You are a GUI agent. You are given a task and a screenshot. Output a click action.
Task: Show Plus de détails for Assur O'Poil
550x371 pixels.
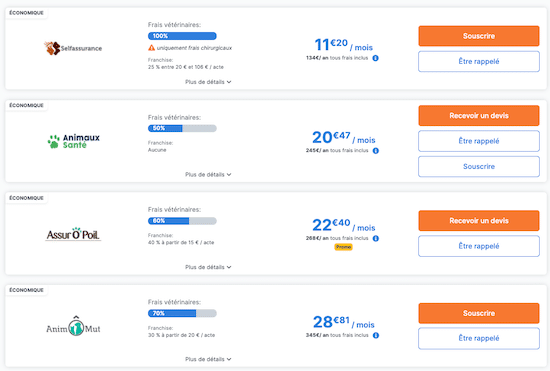point(208,267)
